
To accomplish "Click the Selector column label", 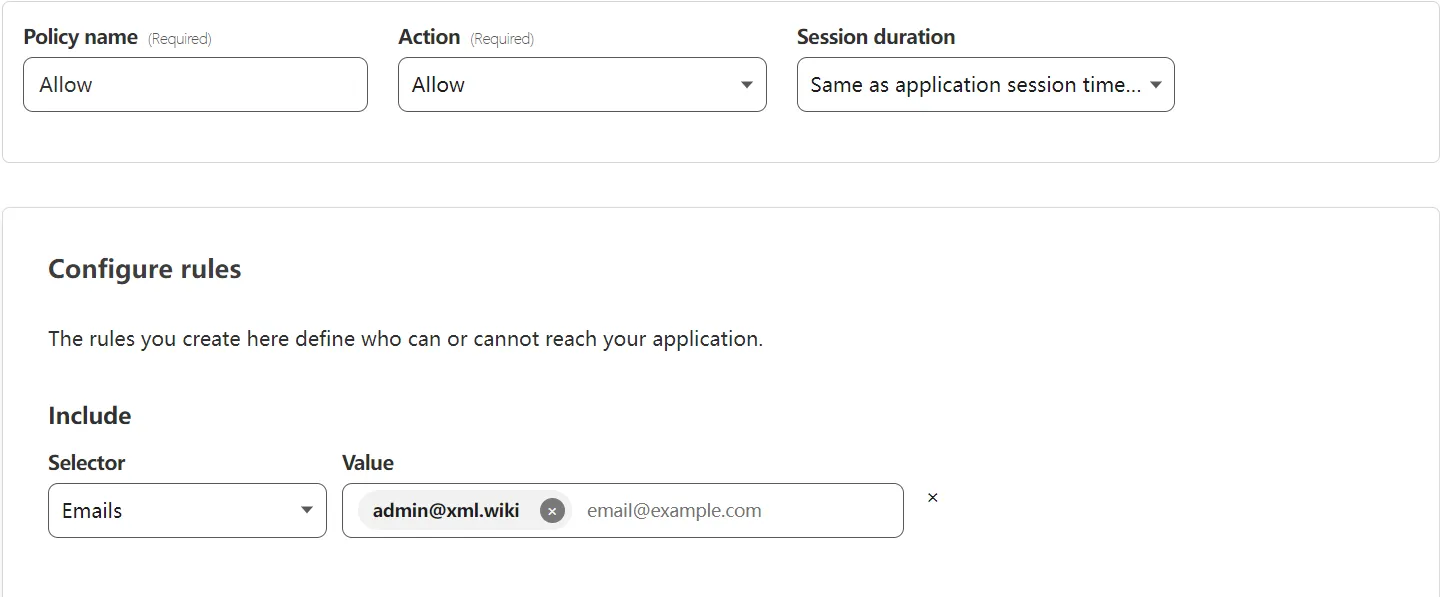I will click(x=87, y=463).
